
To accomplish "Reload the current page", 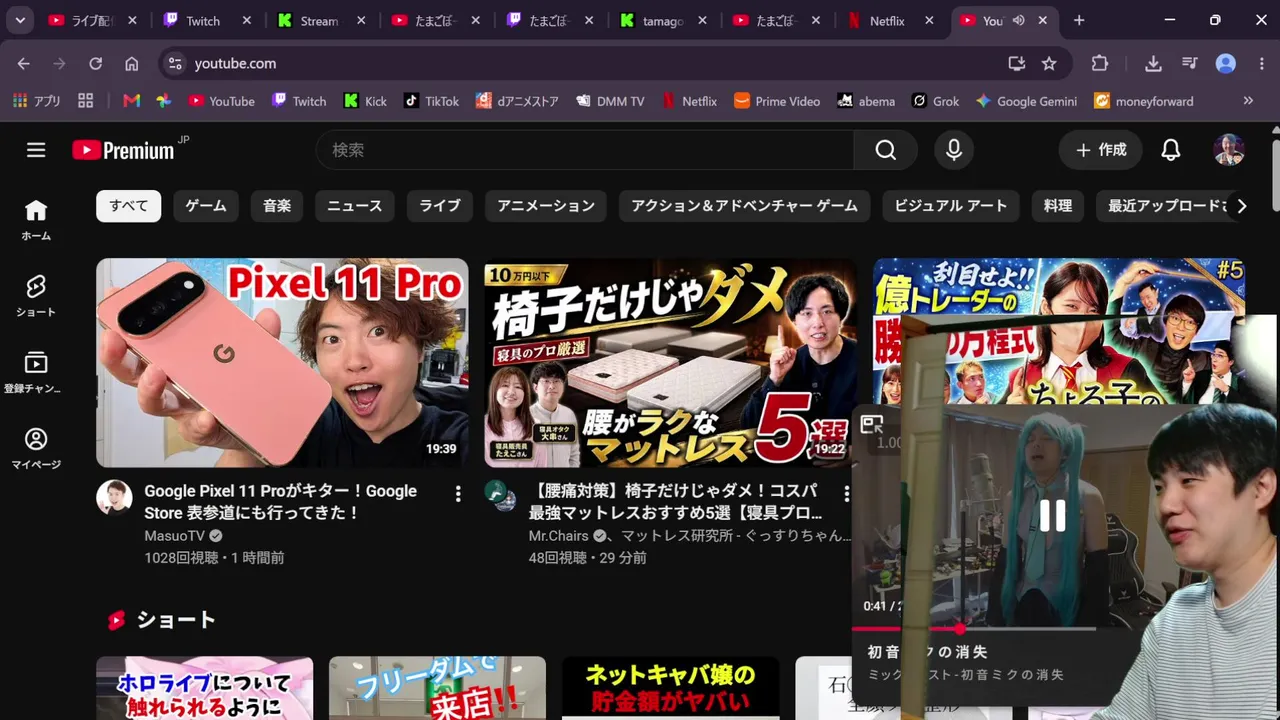I will point(96,63).
